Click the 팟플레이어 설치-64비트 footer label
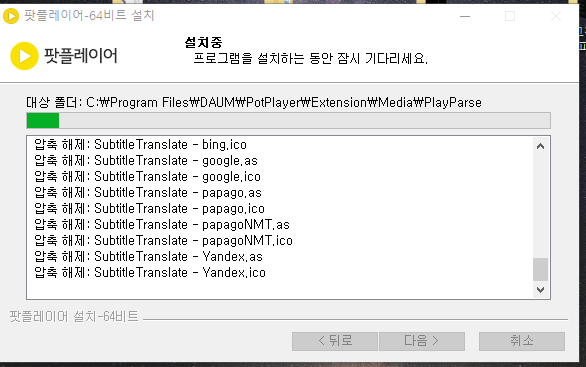Screen dimensions: 586x367 pos(74,317)
